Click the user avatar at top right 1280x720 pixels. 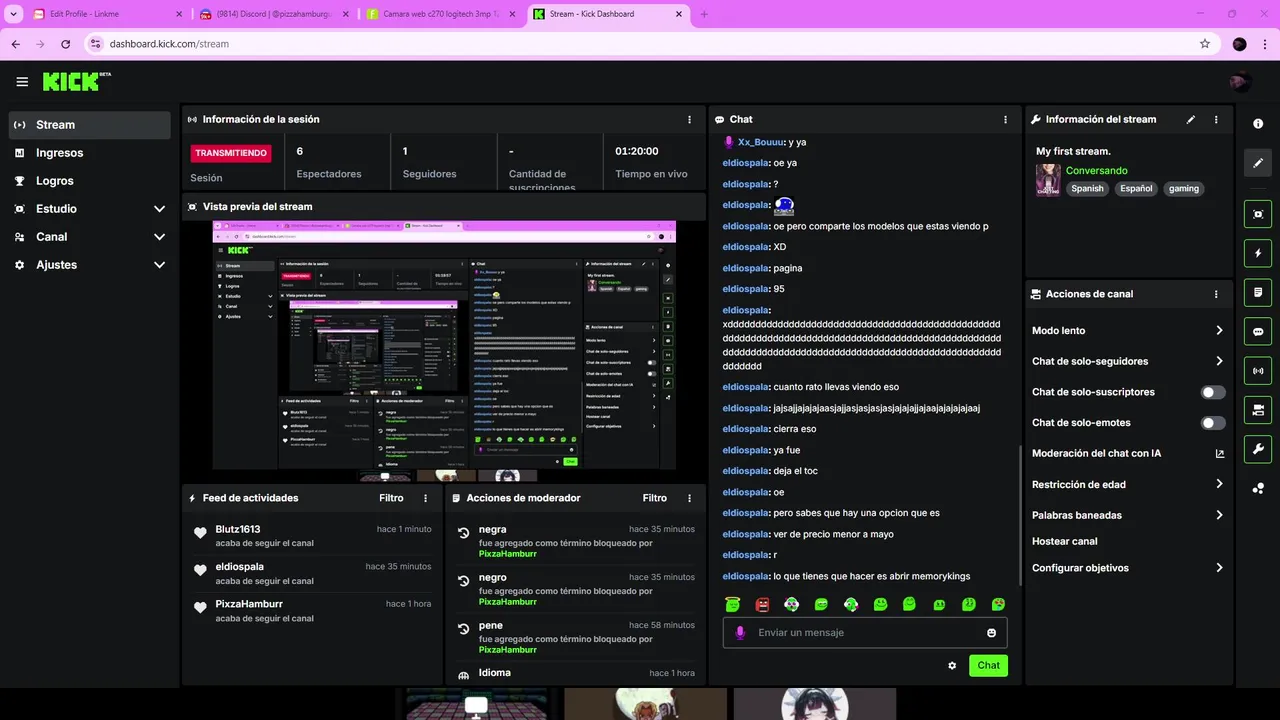pyautogui.click(x=1240, y=82)
